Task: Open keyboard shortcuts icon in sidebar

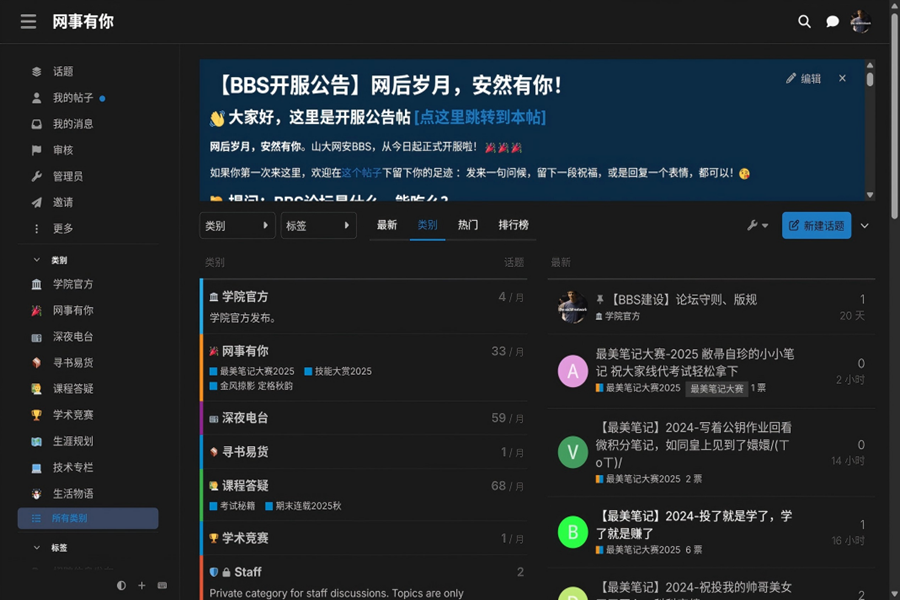Action: pyautogui.click(x=163, y=585)
